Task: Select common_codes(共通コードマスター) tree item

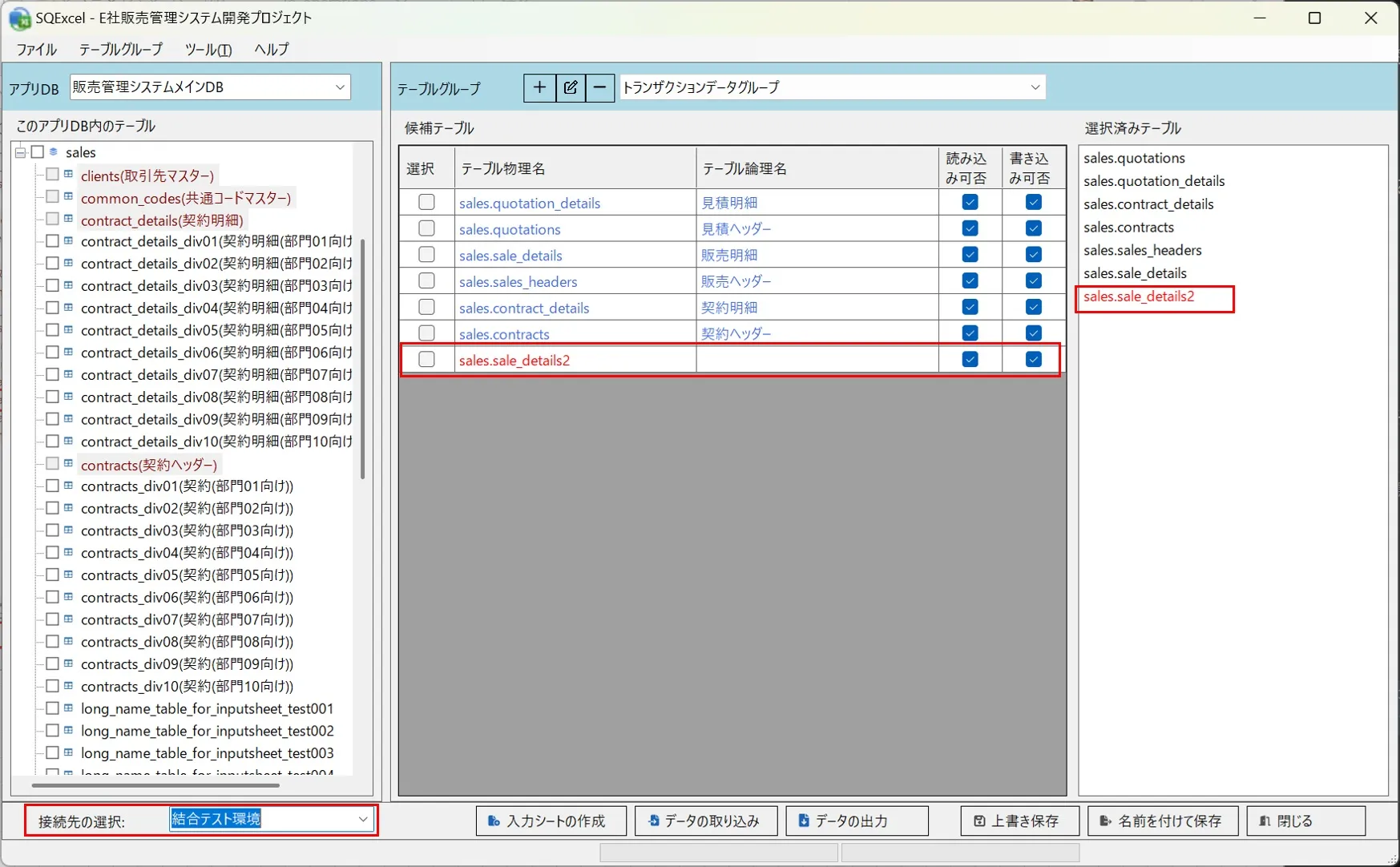Action: tap(186, 198)
